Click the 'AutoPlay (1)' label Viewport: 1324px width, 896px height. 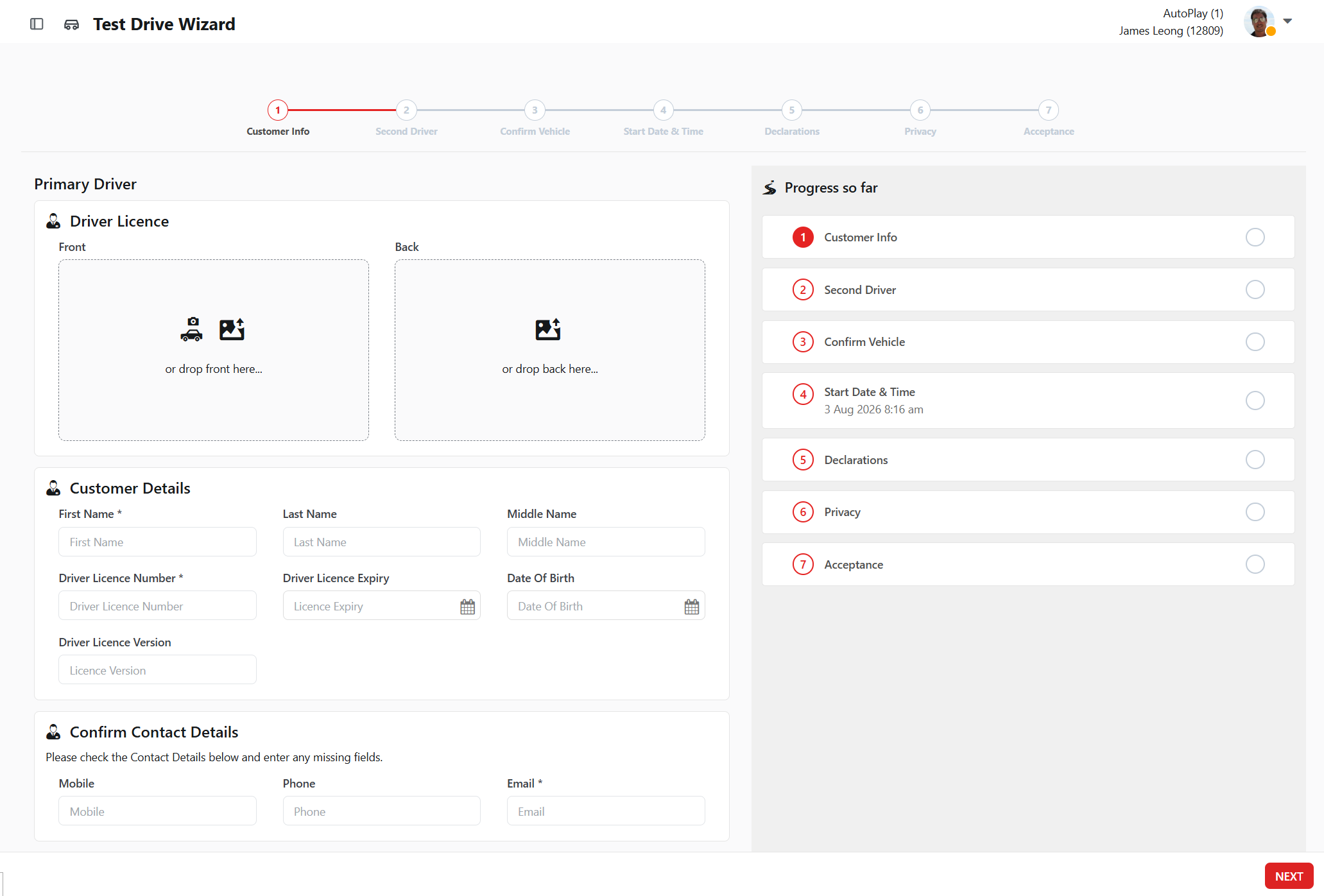click(x=1193, y=13)
